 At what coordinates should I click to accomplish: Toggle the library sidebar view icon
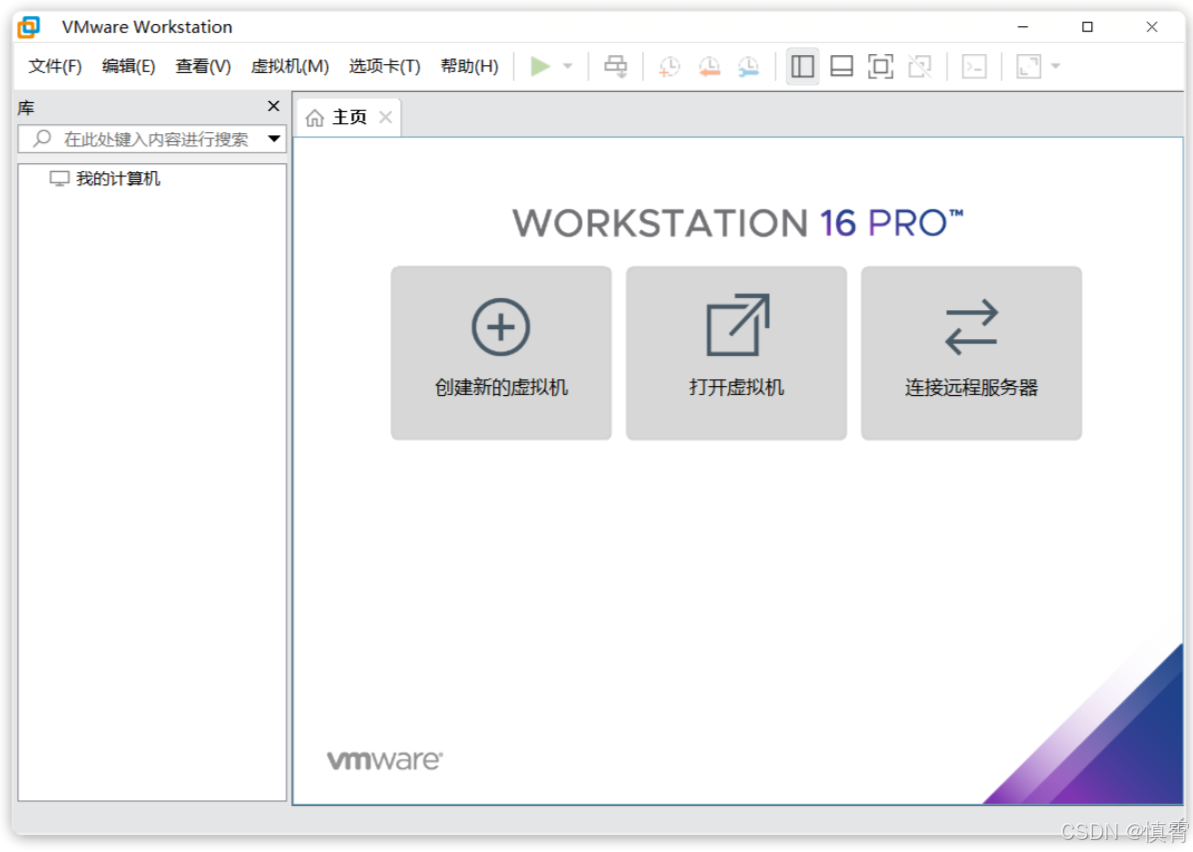coord(803,66)
